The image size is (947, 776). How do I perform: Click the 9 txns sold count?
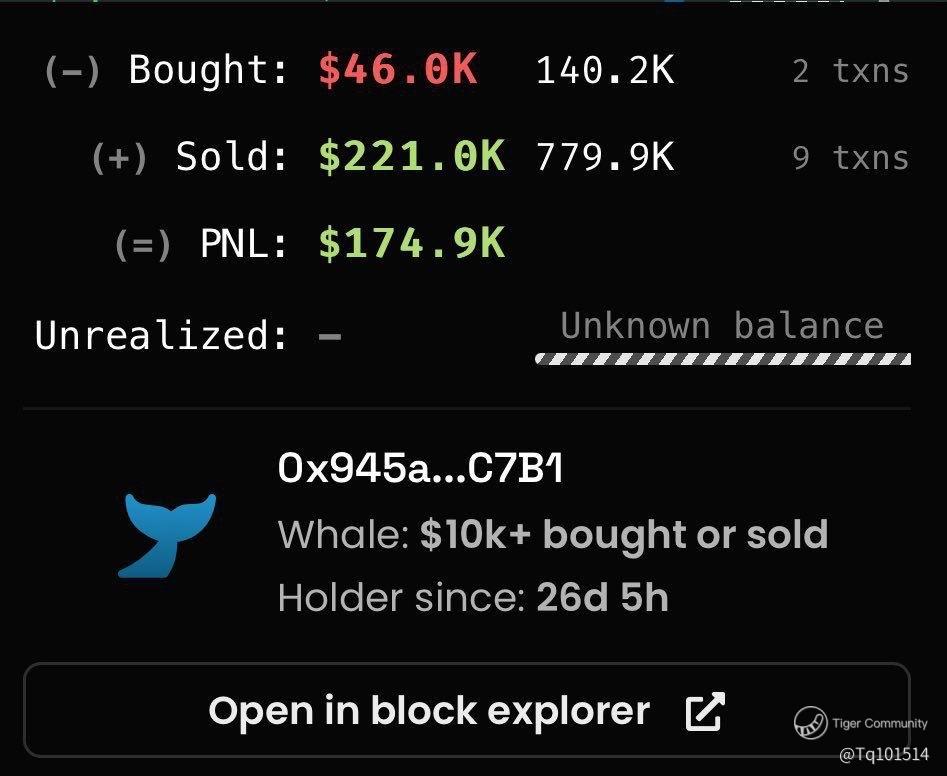click(x=850, y=158)
